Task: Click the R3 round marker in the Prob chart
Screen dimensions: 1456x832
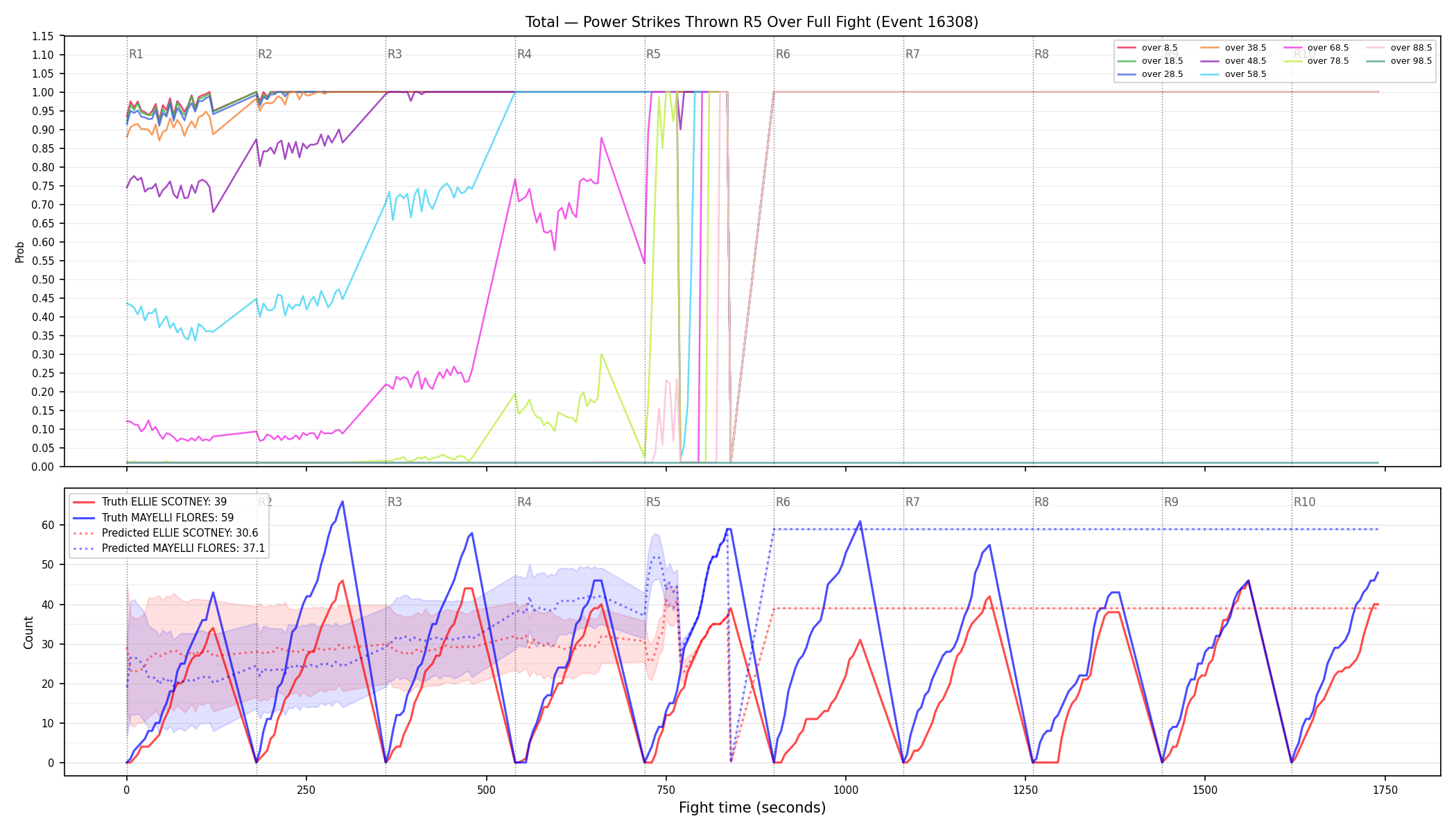Action: pyautogui.click(x=395, y=54)
